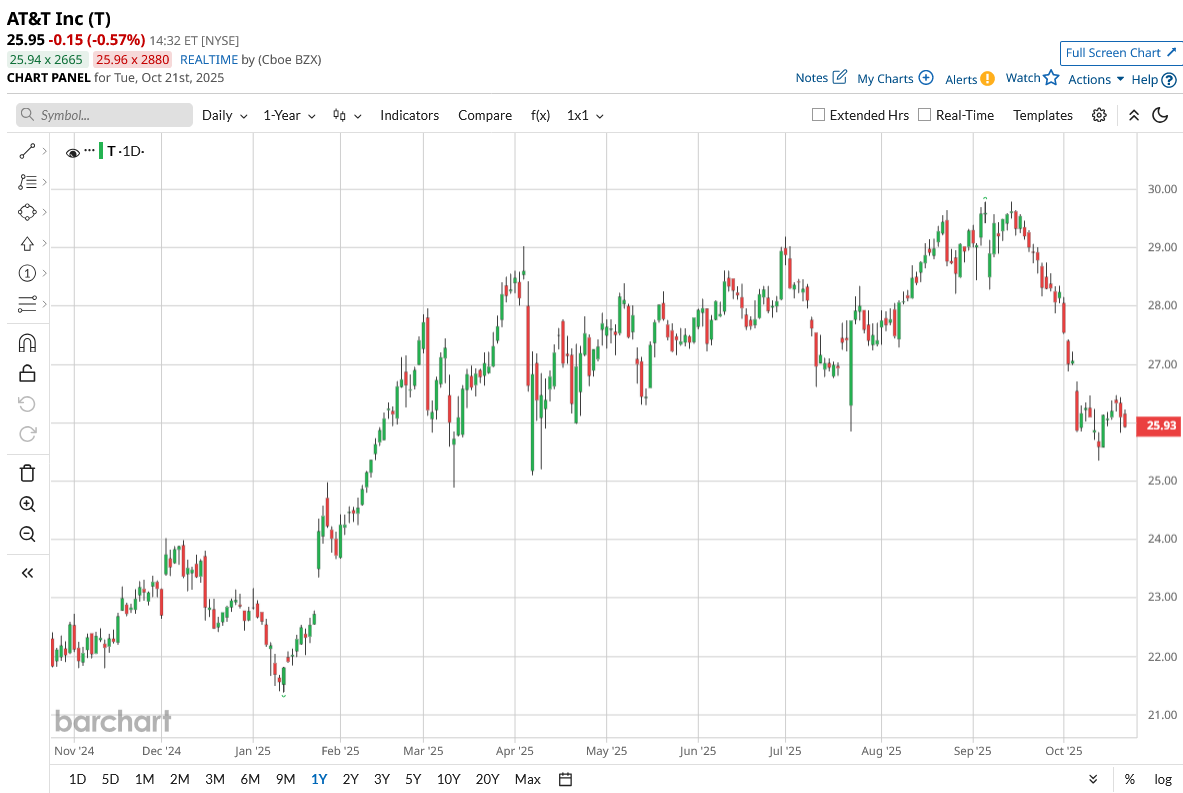Open the Templates menu
Image resolution: width=1183 pixels, height=793 pixels.
pyautogui.click(x=1043, y=115)
